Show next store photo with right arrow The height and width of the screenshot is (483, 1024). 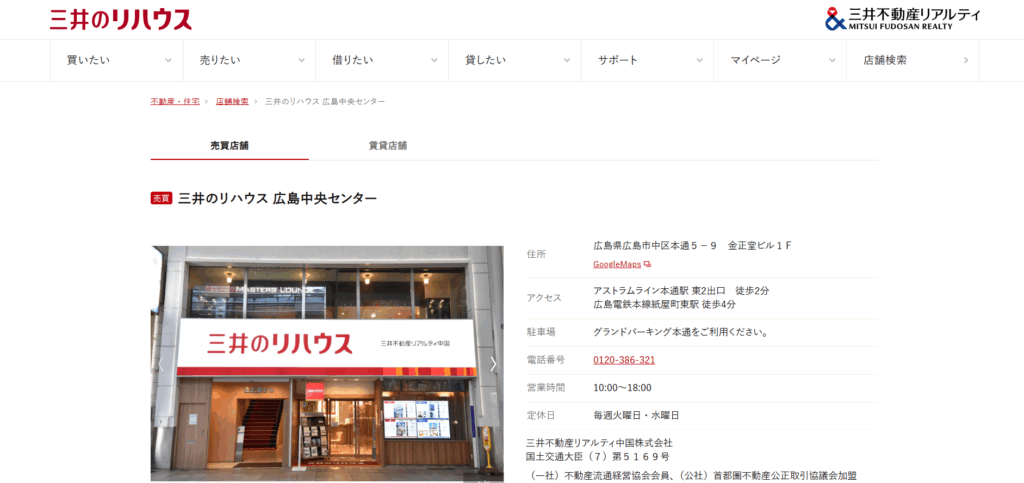[494, 364]
